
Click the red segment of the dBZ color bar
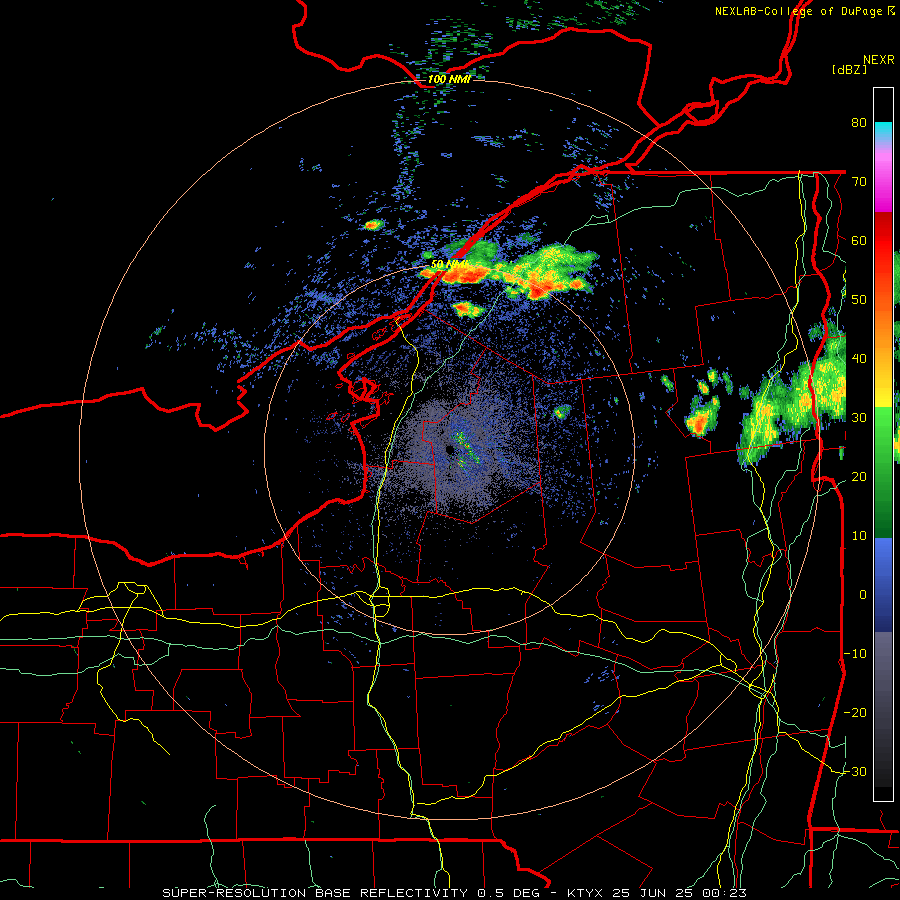pos(883,251)
